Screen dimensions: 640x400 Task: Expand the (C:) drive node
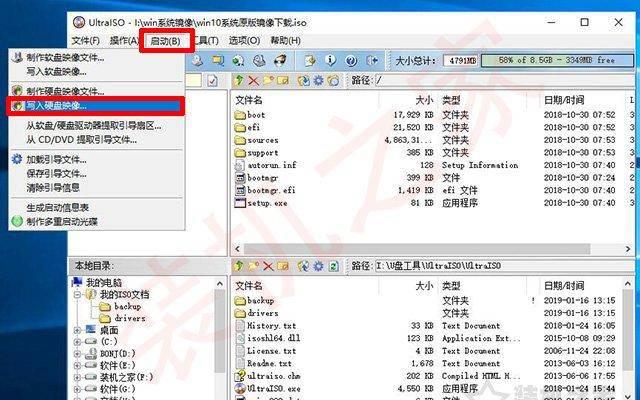[77, 342]
